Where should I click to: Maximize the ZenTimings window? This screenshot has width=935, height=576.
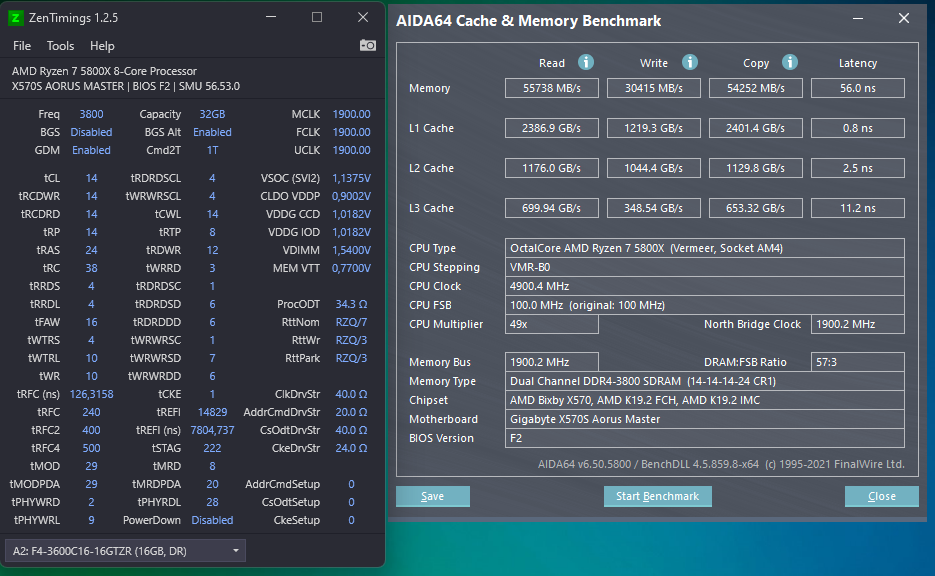[317, 17]
